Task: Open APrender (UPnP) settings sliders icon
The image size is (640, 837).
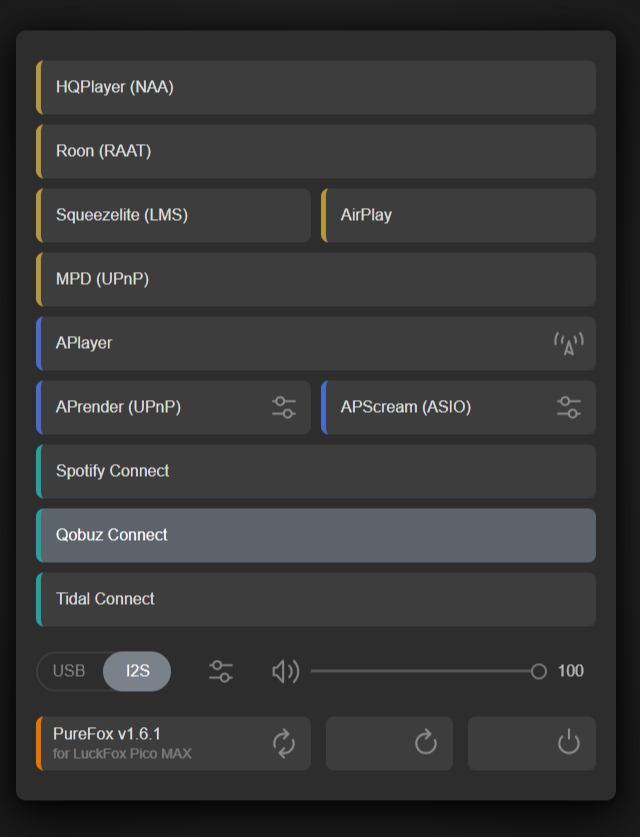Action: (x=284, y=407)
